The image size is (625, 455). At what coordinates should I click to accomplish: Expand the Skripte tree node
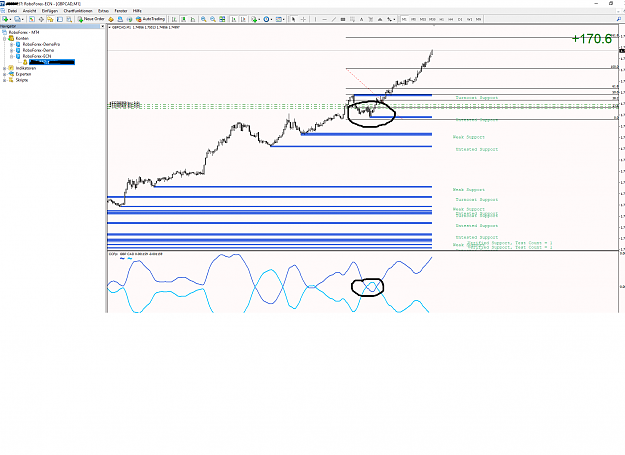pyautogui.click(x=5, y=80)
